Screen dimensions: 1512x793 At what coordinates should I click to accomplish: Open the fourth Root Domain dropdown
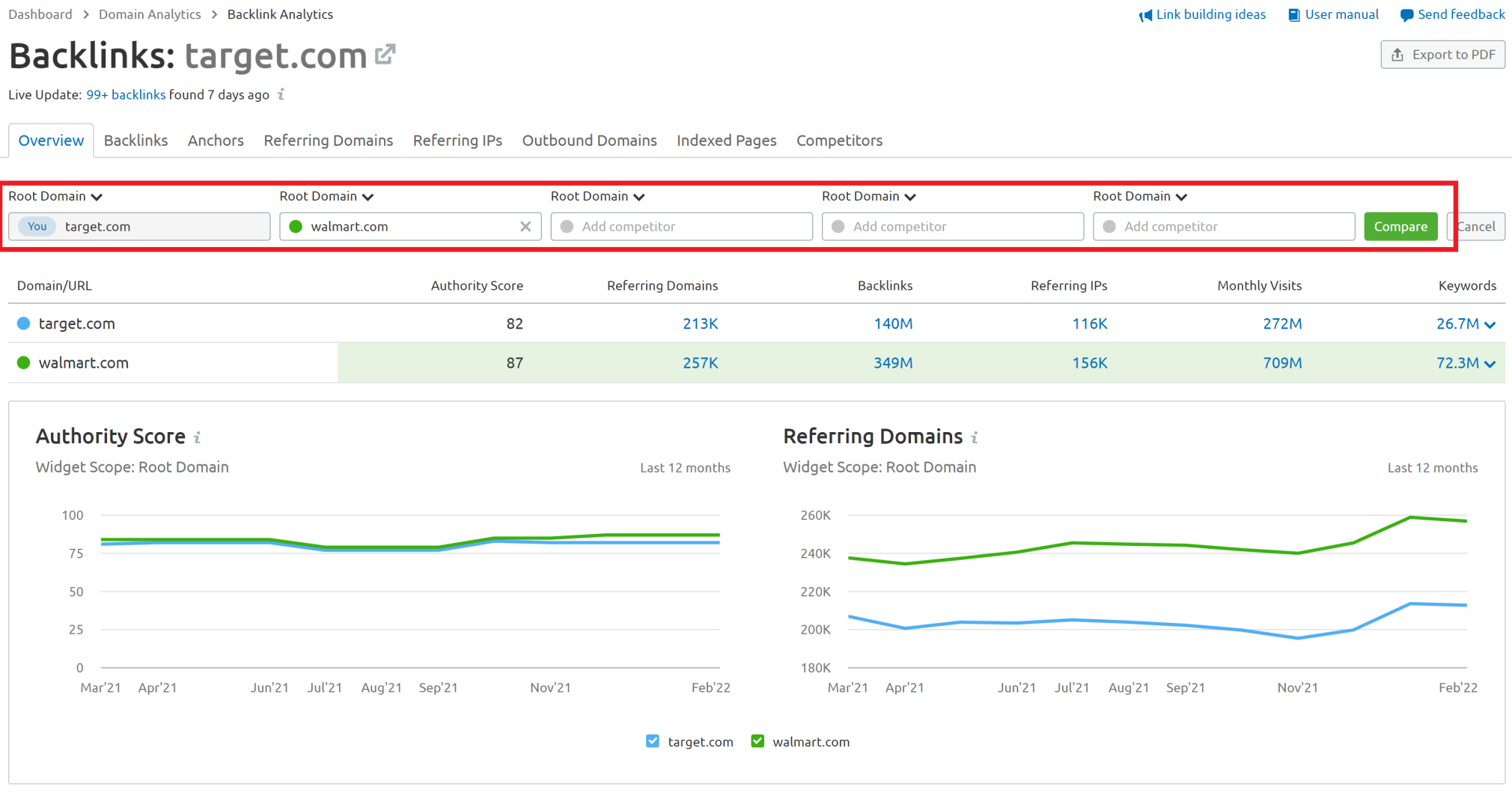coord(868,196)
